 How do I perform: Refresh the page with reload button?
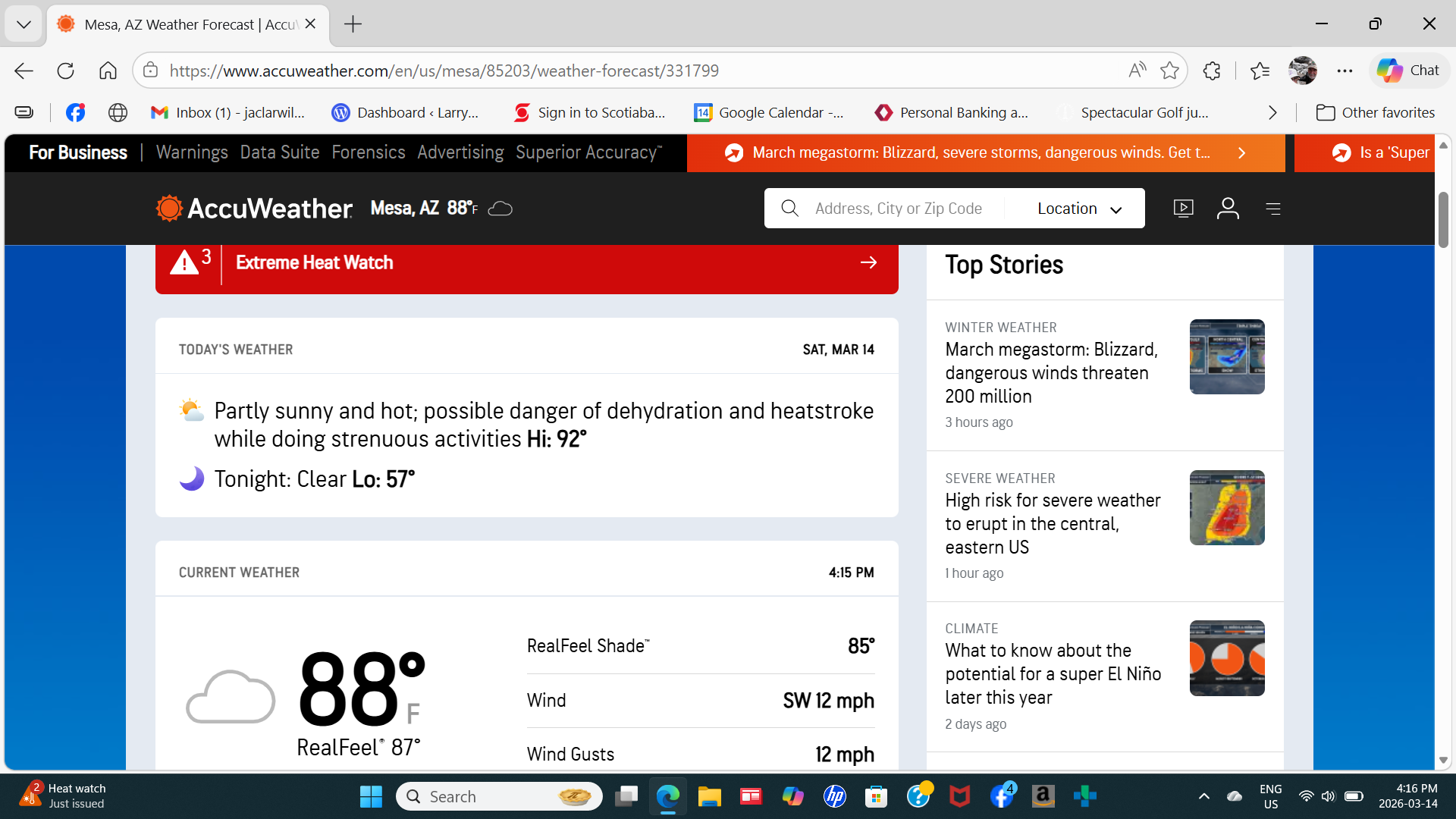pos(66,71)
